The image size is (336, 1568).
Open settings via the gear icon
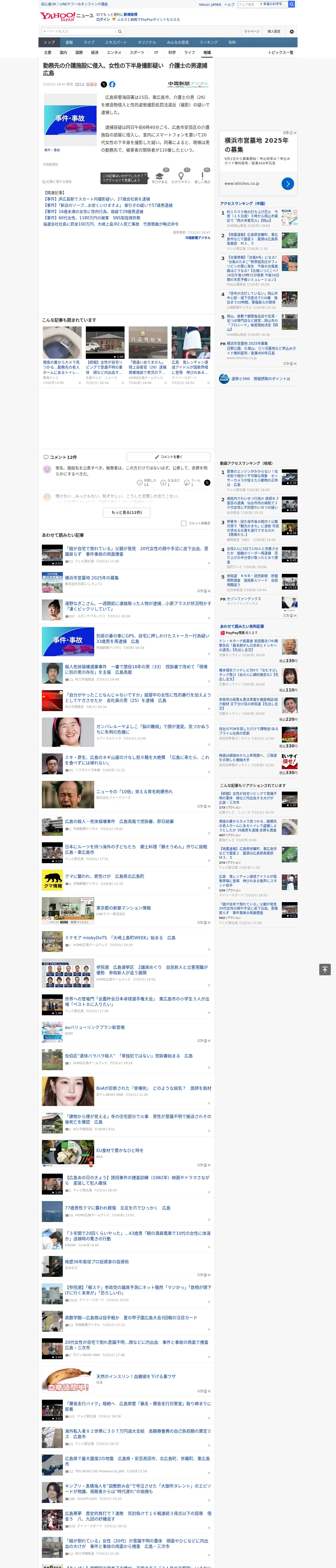(292, 32)
